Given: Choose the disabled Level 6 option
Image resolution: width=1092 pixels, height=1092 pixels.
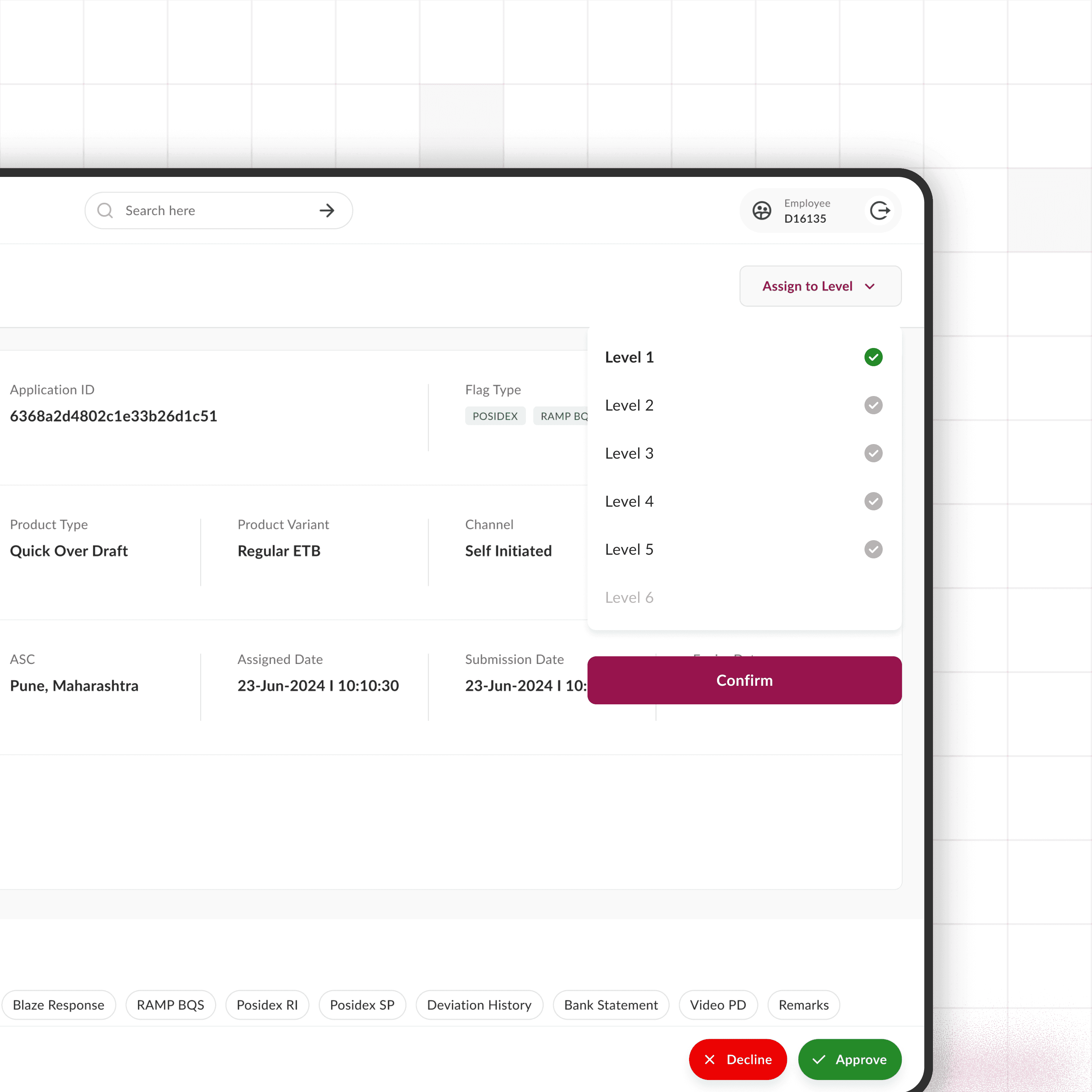Looking at the screenshot, I should [629, 597].
